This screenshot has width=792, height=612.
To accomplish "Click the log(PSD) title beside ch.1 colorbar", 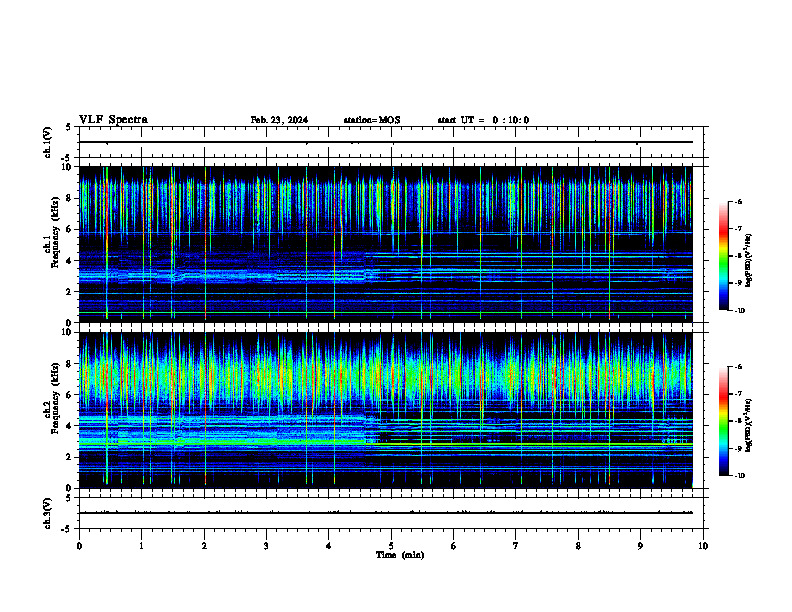I will point(749,260).
